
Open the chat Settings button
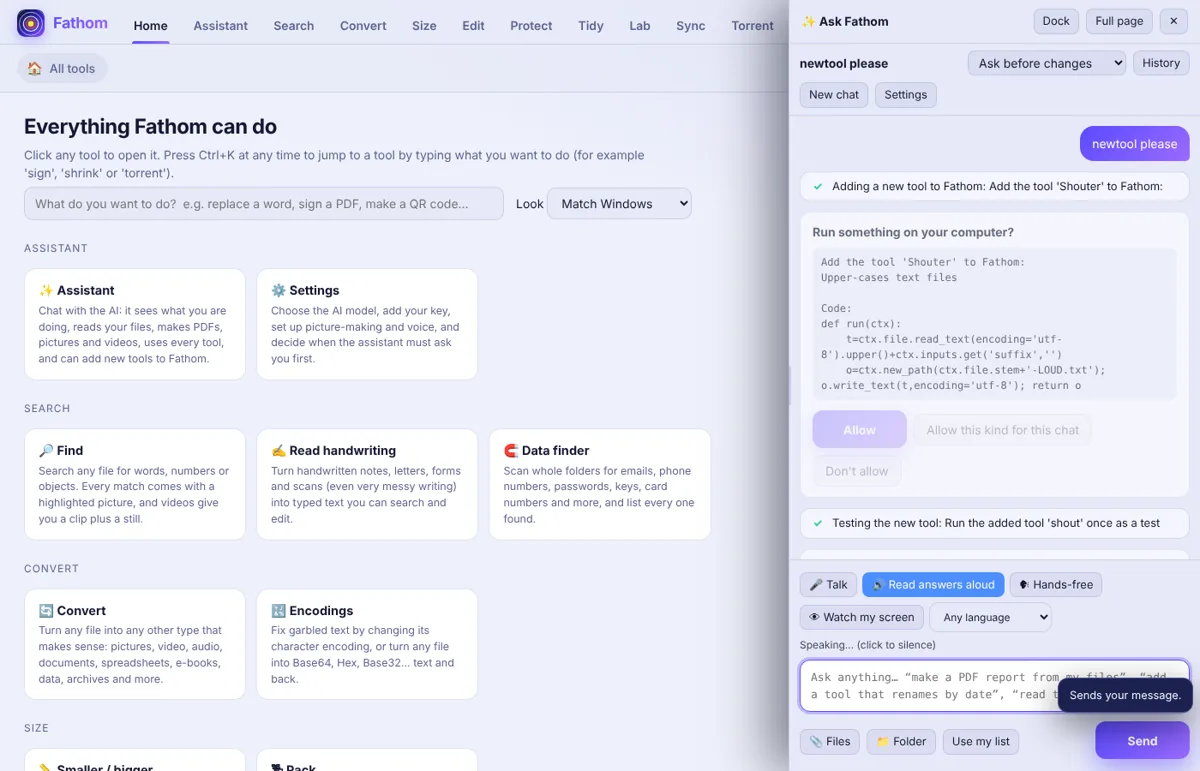click(906, 95)
